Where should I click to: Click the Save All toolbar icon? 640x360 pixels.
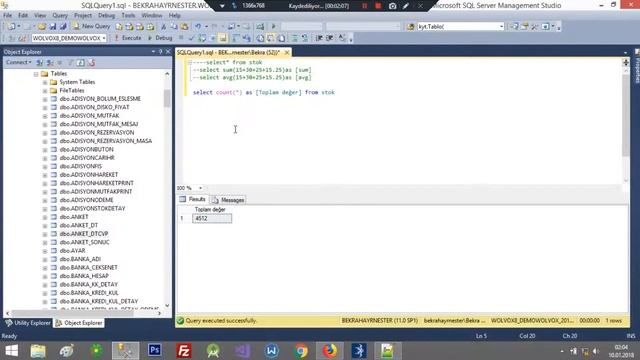click(x=63, y=27)
